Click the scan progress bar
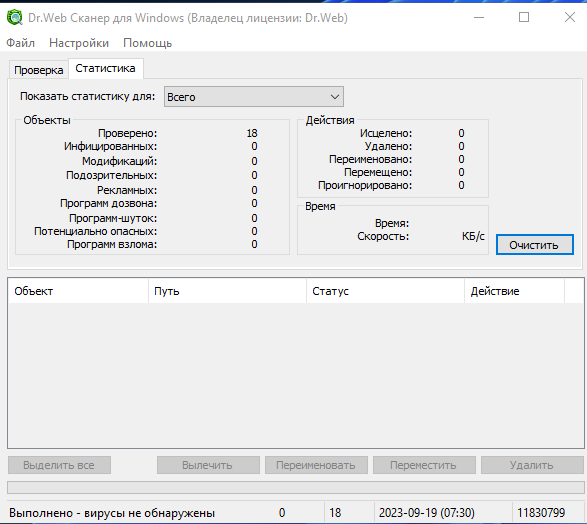This screenshot has height=524, width=587. (295, 488)
